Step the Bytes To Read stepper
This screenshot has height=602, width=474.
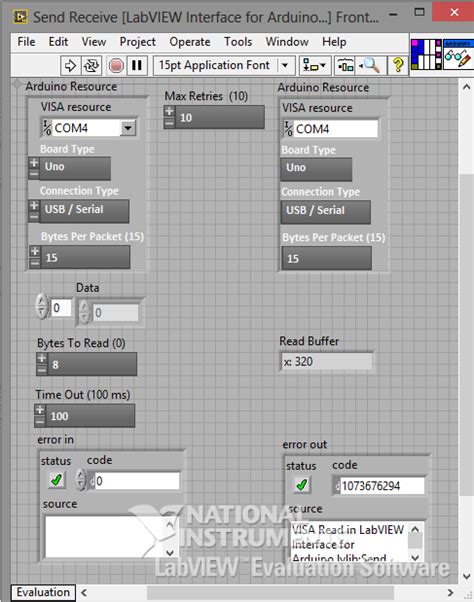point(41,364)
